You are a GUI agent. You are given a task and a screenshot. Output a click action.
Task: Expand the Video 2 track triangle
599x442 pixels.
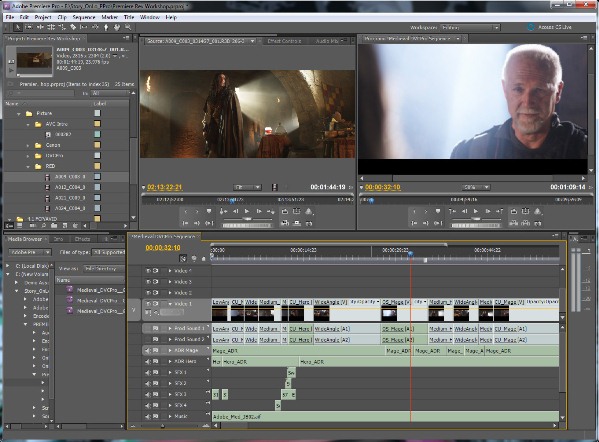point(170,293)
